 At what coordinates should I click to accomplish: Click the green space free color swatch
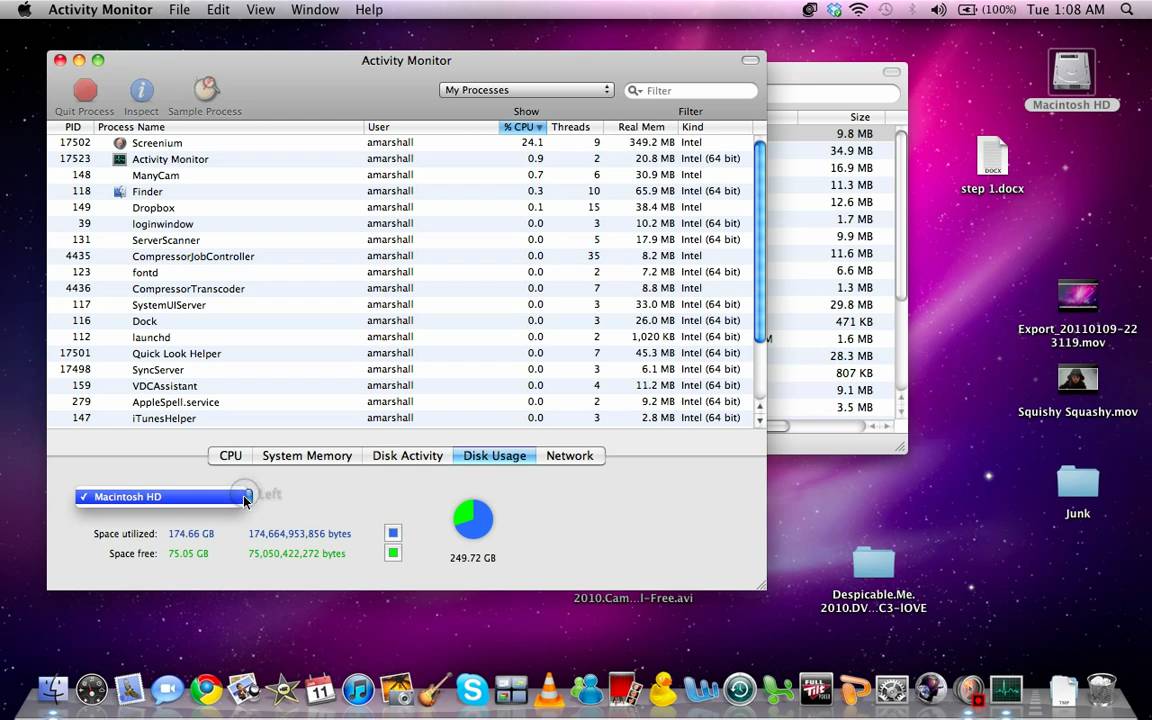pyautogui.click(x=393, y=552)
